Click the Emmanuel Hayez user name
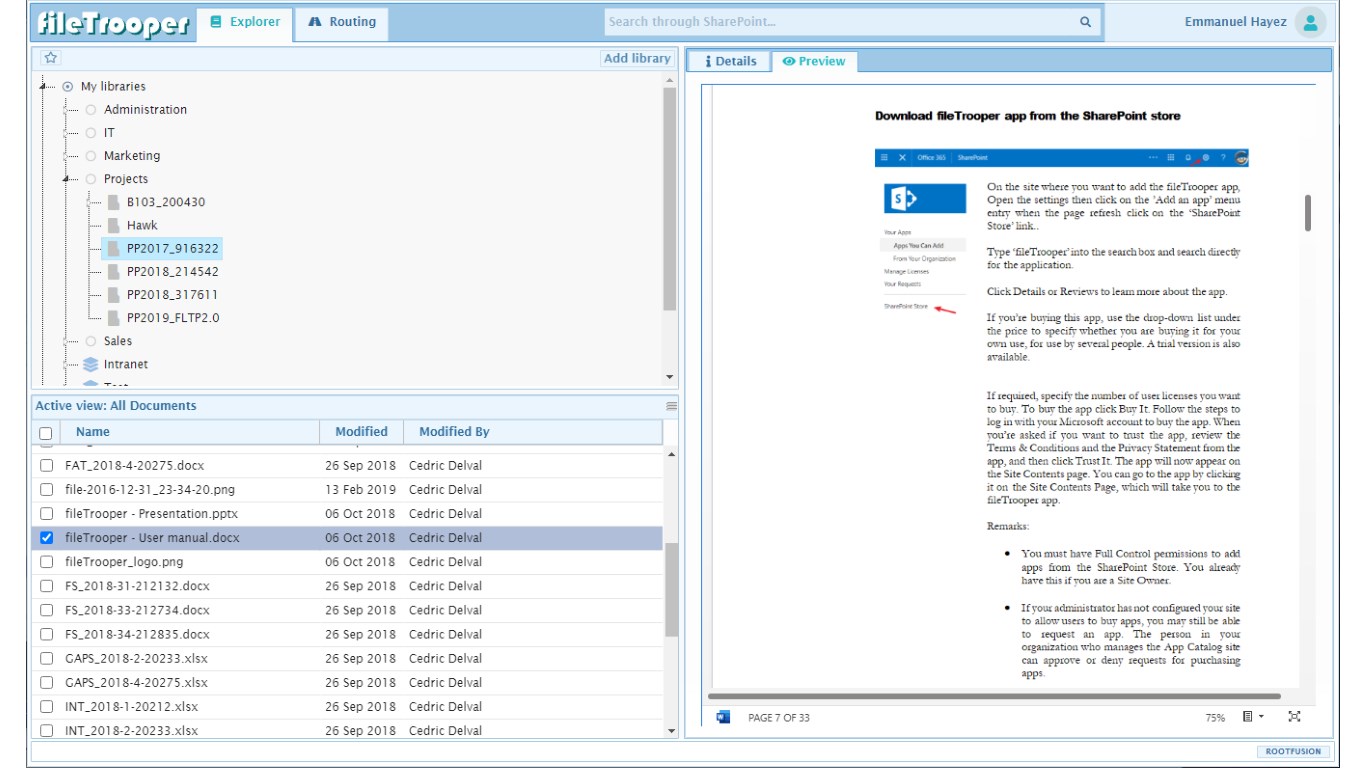Screen dimensions: 1366x768 point(1236,22)
